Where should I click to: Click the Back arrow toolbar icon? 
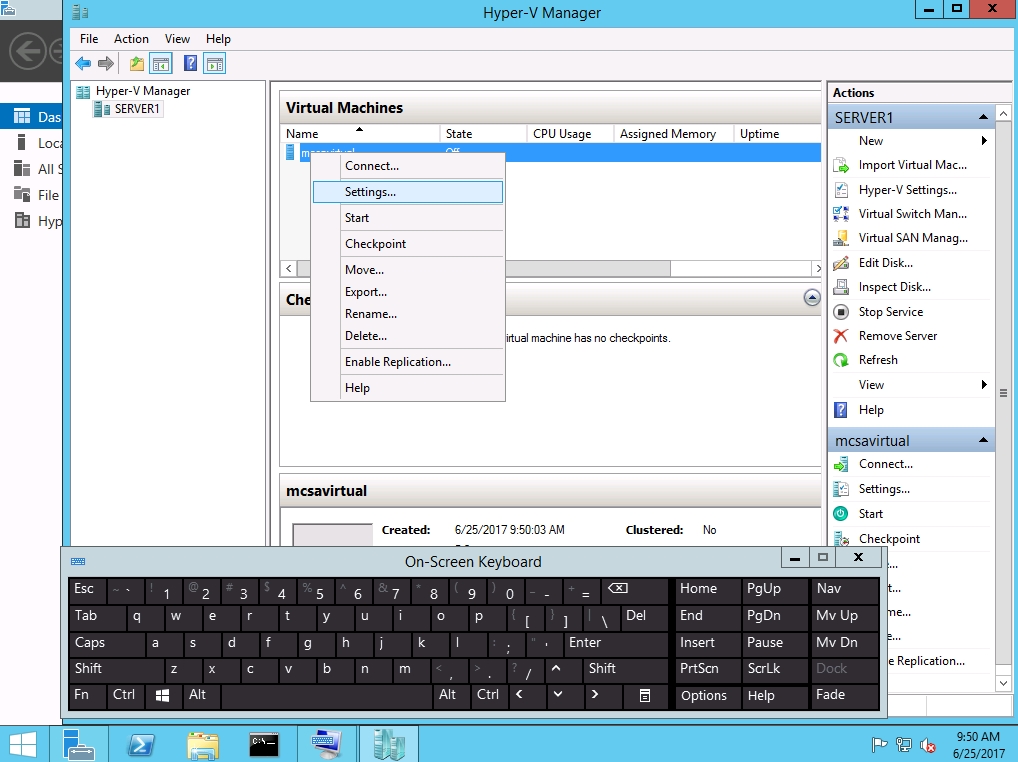pos(83,64)
